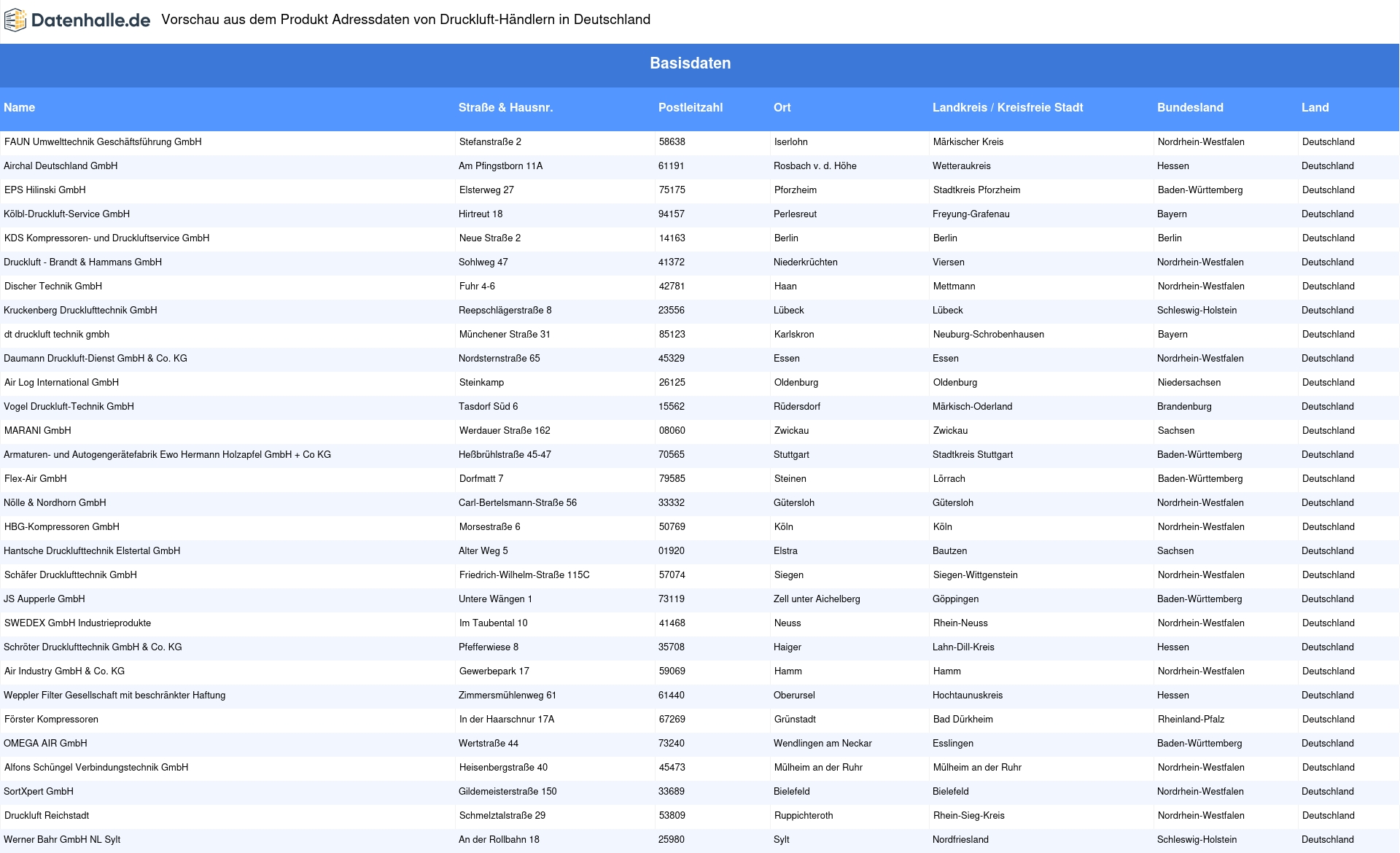Select city cell Rosbach v. d. Höhe
1400x853 pixels.
[x=815, y=166]
